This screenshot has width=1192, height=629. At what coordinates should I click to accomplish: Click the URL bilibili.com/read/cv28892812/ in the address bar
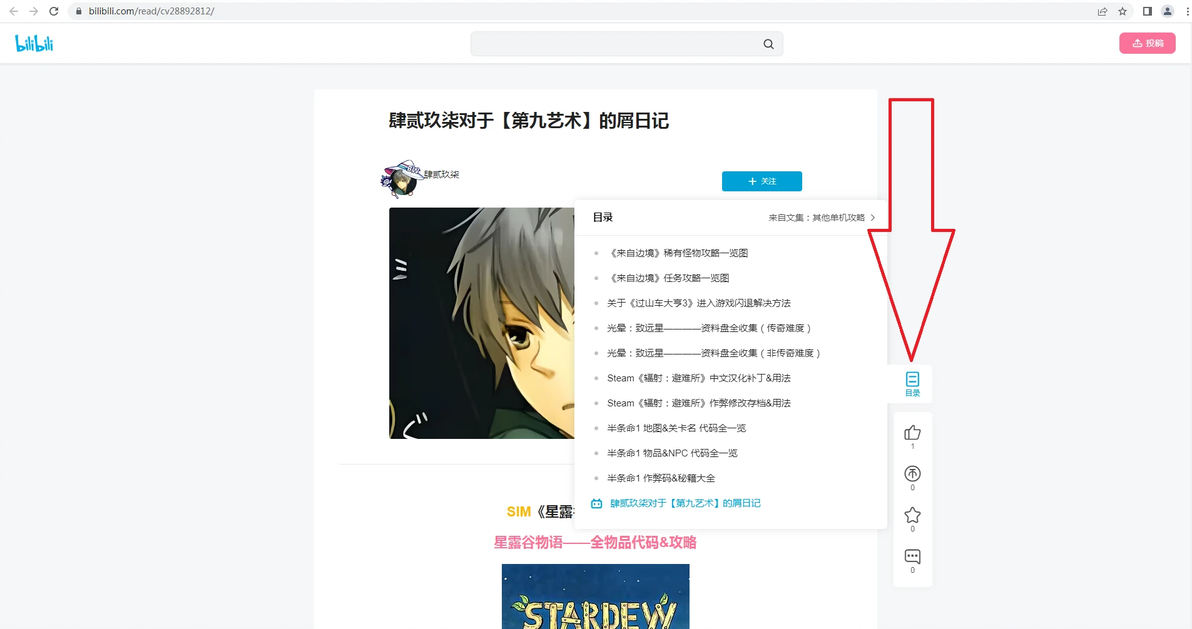[x=151, y=11]
